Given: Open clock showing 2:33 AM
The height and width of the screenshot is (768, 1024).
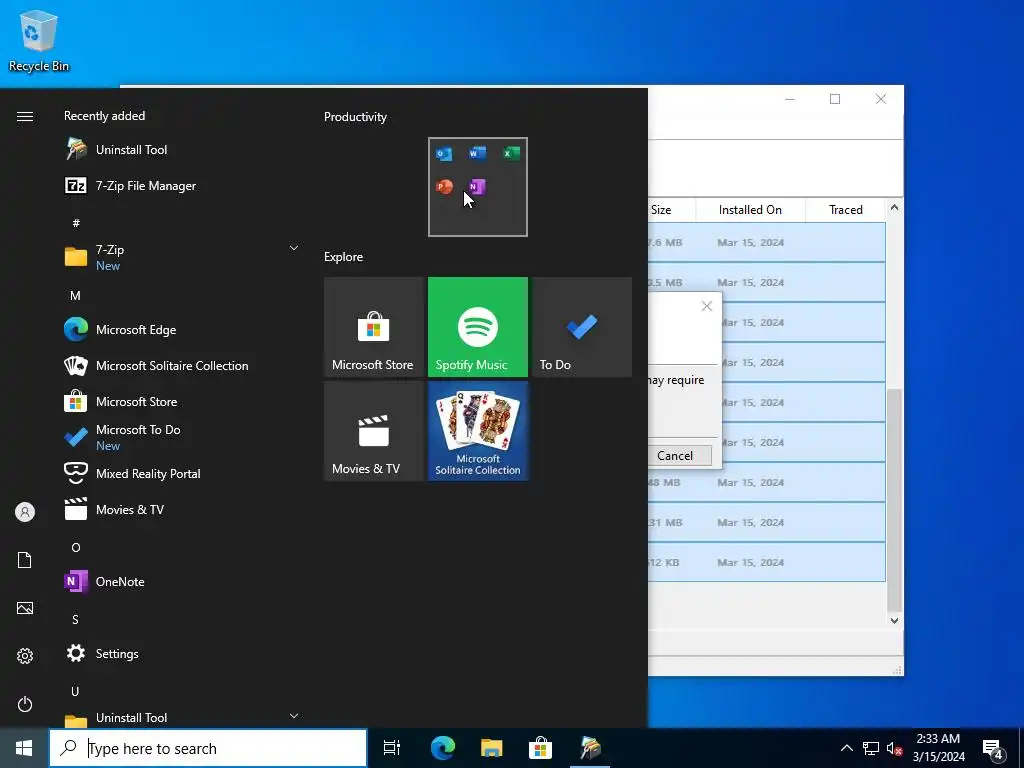Looking at the screenshot, I should (x=938, y=748).
